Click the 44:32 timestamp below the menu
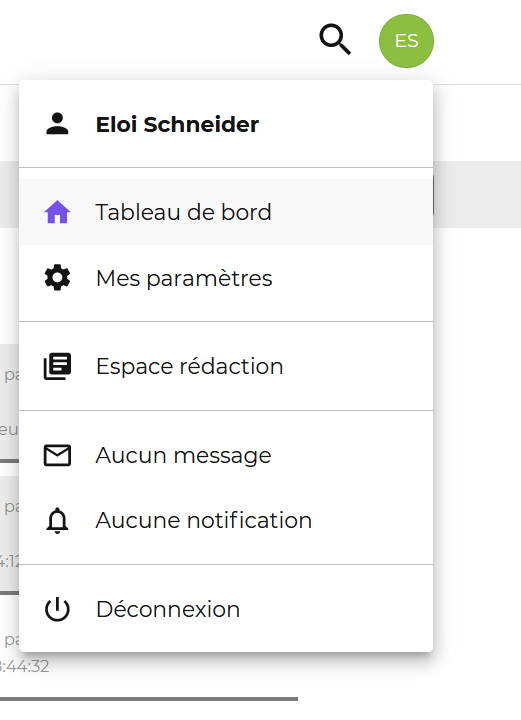 (25, 666)
